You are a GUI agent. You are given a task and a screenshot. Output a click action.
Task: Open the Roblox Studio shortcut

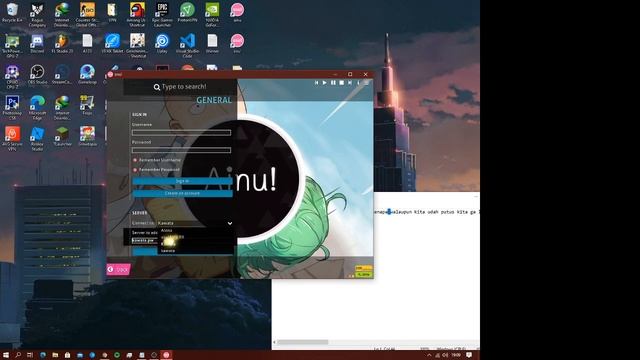tap(37, 139)
